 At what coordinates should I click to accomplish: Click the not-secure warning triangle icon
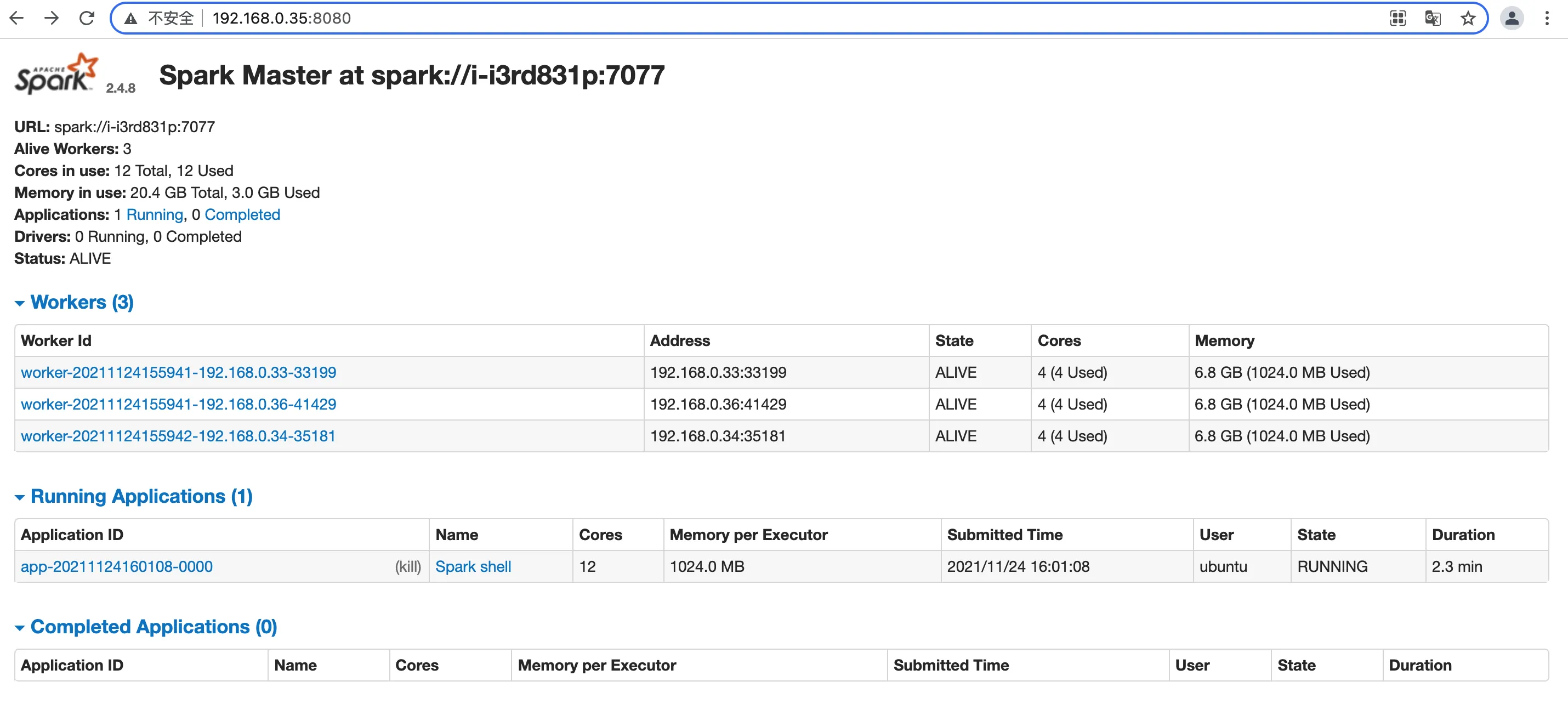(130, 19)
